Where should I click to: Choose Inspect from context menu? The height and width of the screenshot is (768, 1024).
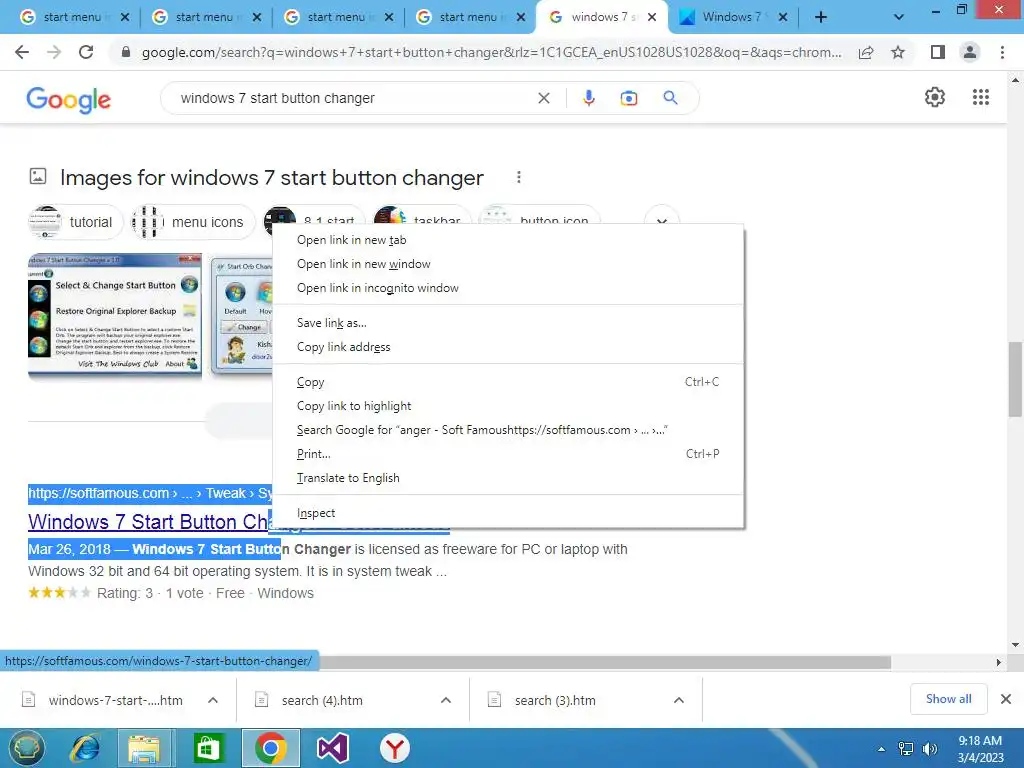click(x=508, y=513)
